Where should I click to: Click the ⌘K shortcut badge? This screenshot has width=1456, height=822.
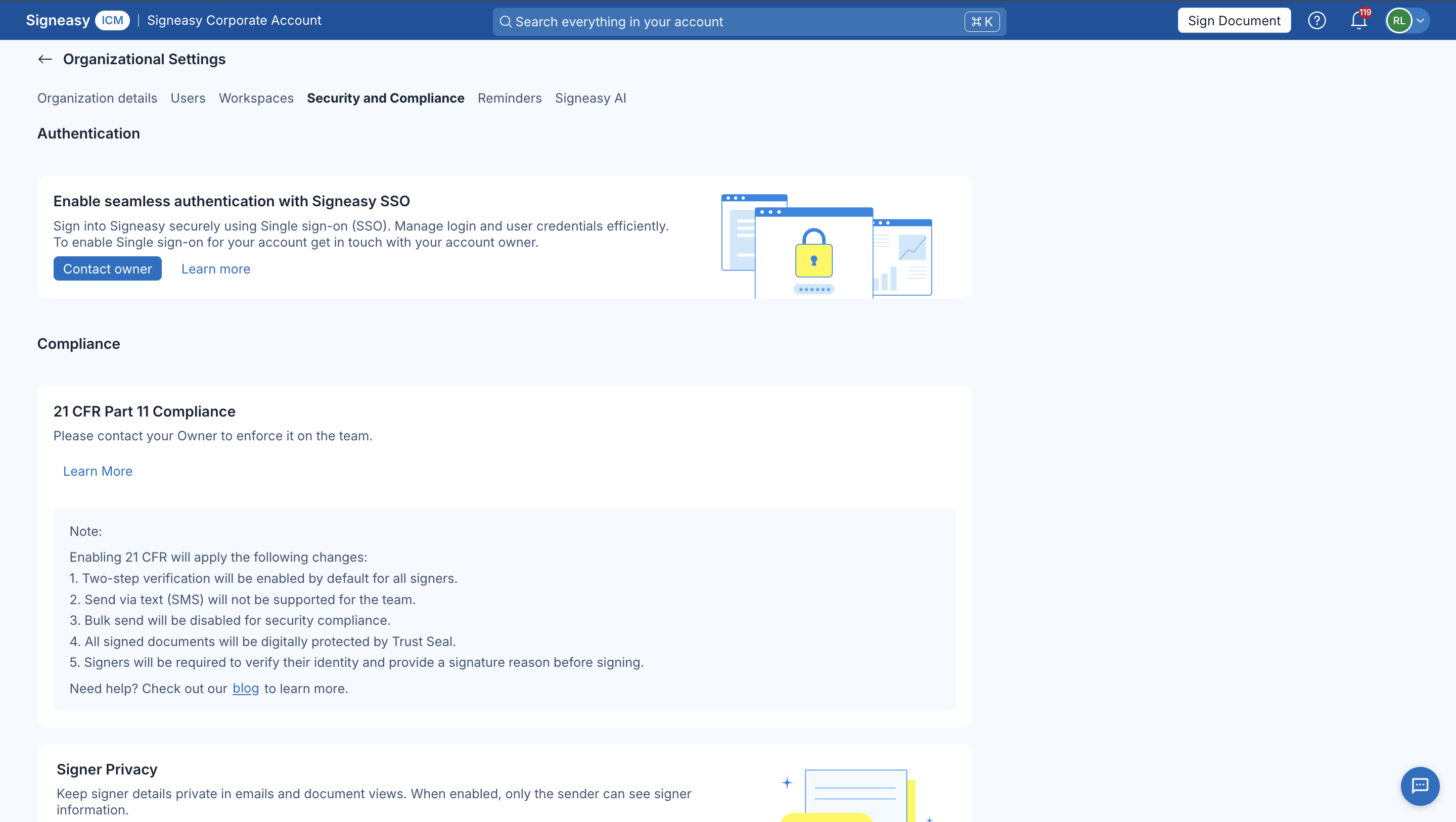coord(982,21)
